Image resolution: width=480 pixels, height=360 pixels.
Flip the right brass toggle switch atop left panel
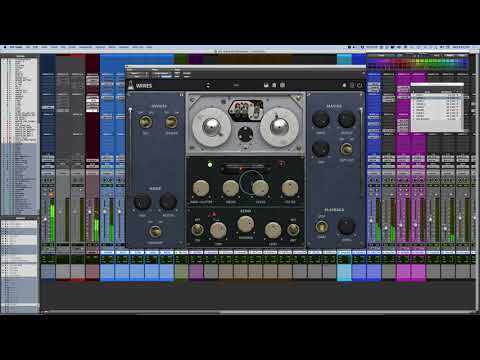[x=171, y=122]
